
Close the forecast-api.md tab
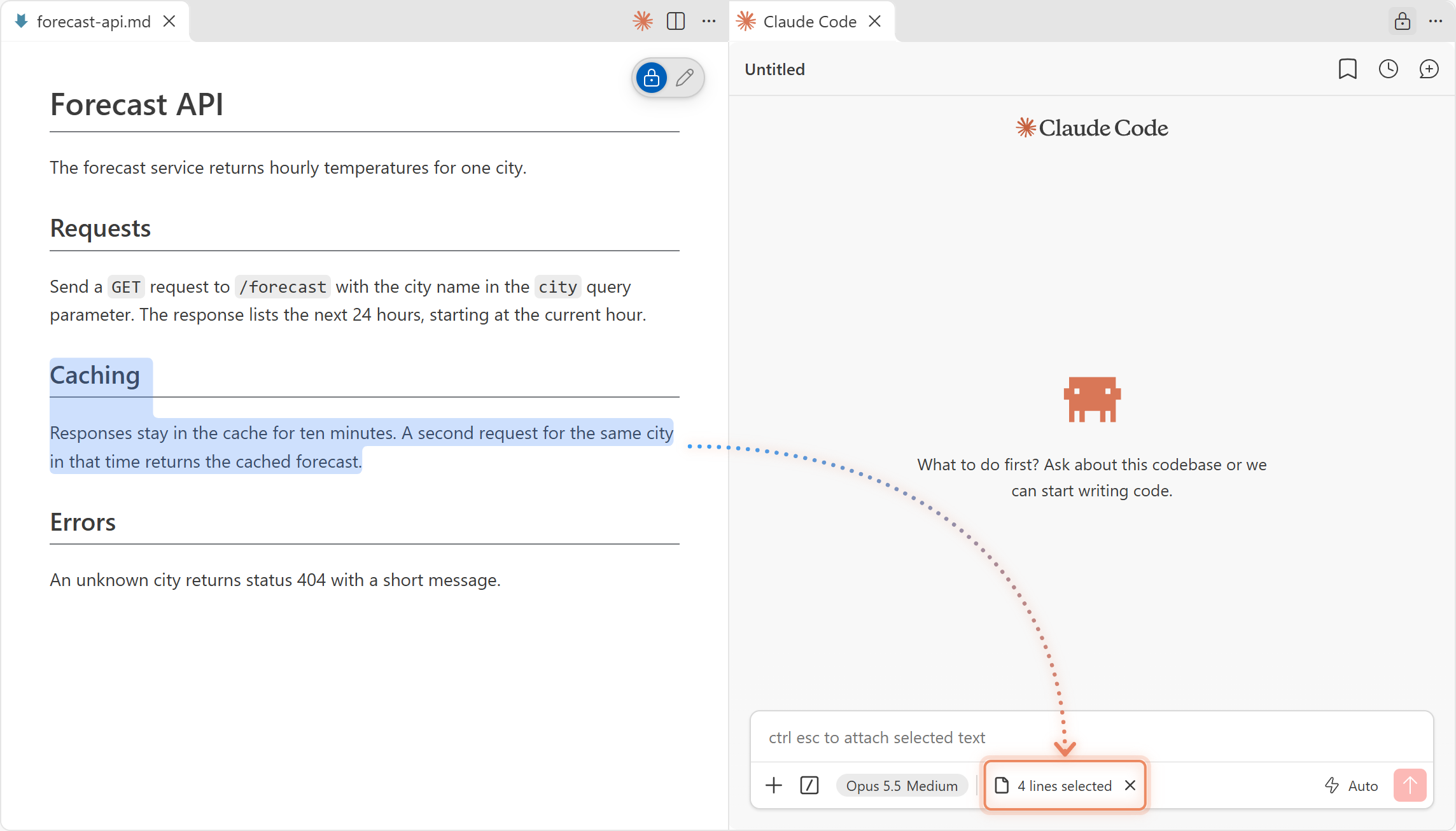169,22
